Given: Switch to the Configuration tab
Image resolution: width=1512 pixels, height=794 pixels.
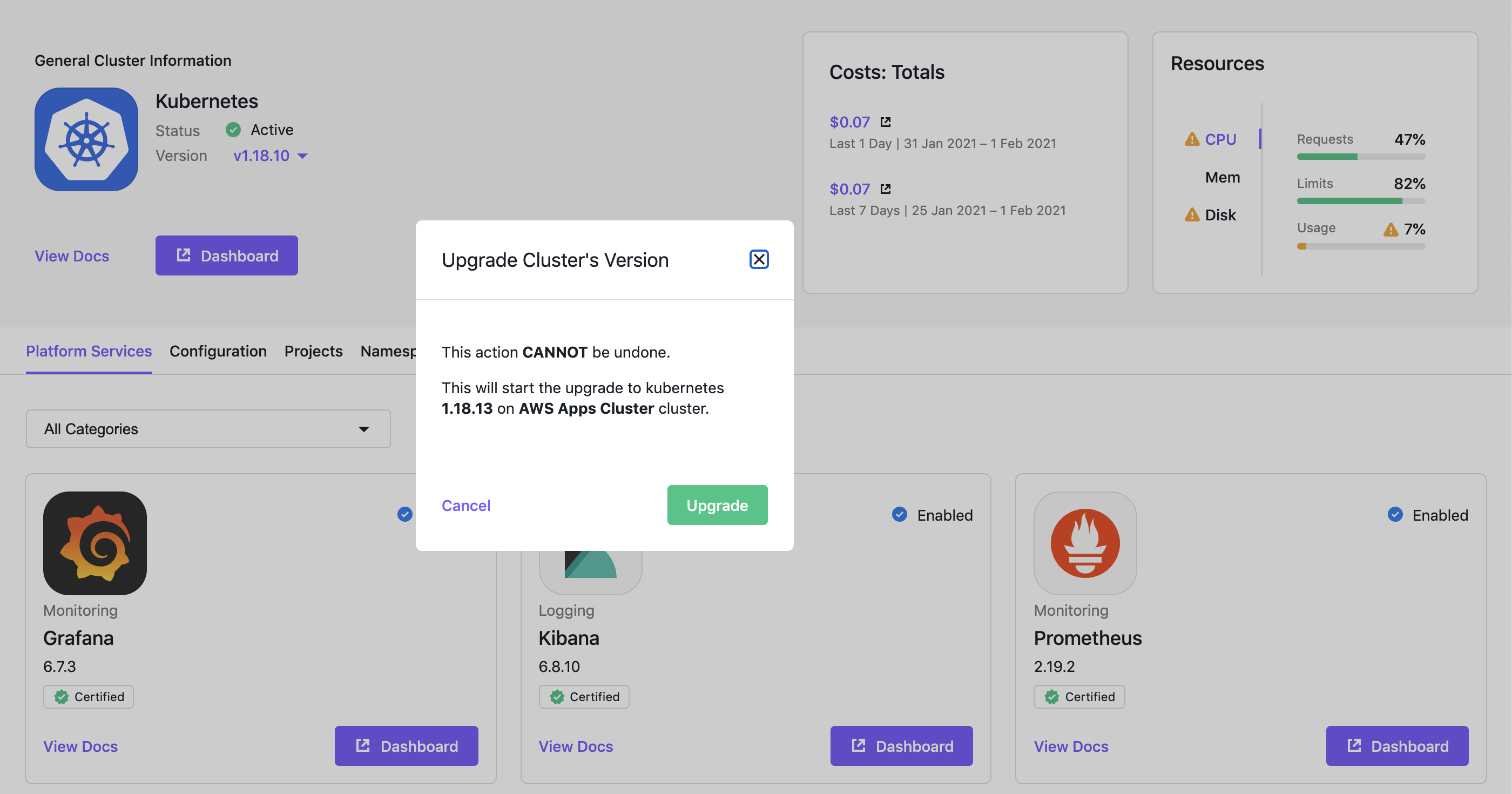Looking at the screenshot, I should click(218, 351).
